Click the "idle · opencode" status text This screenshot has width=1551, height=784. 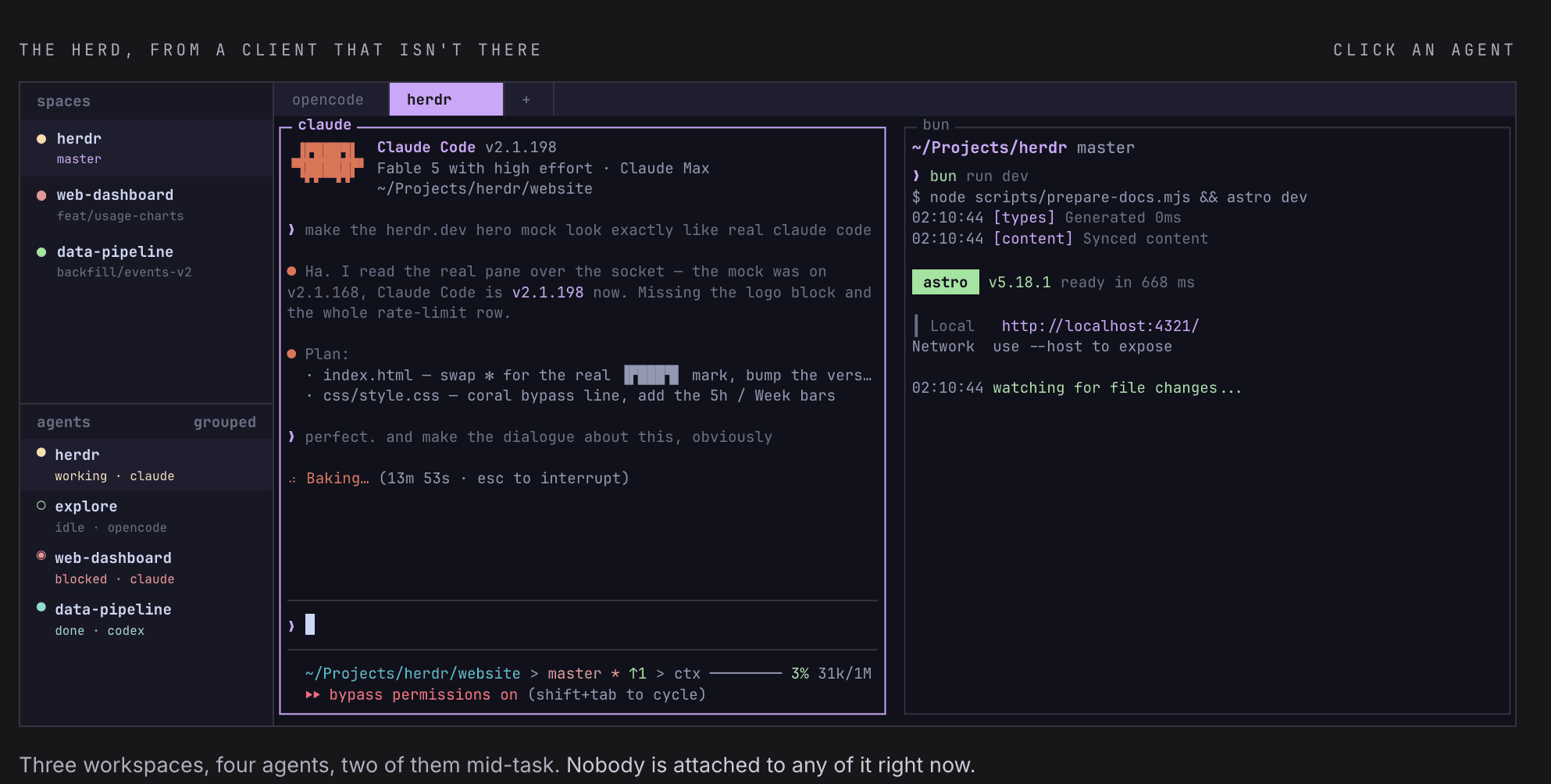(x=111, y=528)
